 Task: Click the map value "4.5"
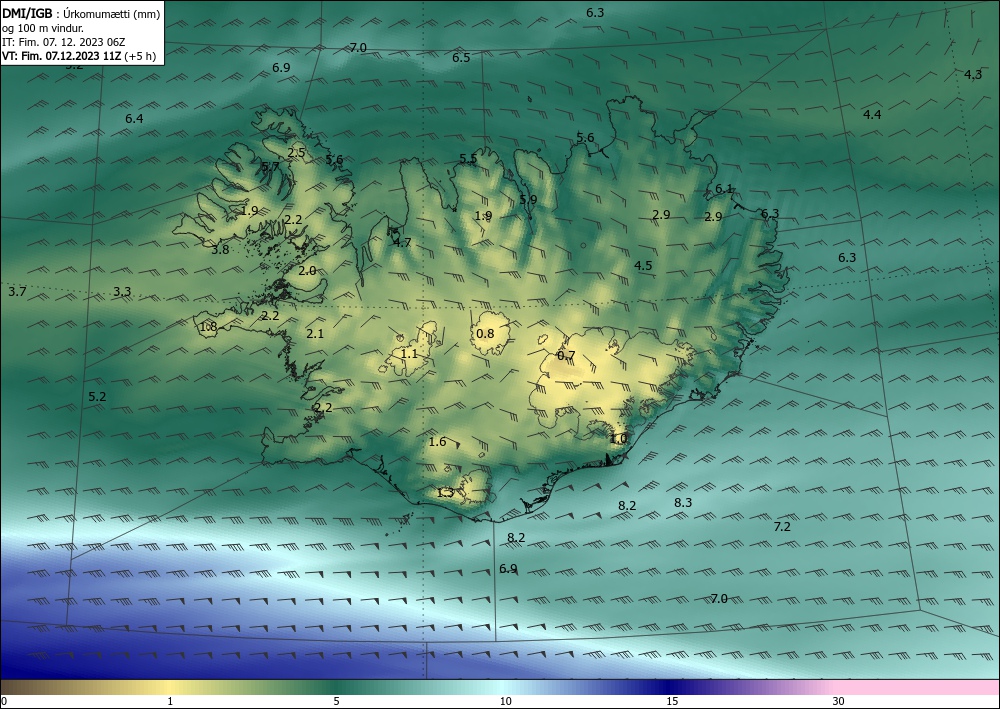click(x=643, y=266)
